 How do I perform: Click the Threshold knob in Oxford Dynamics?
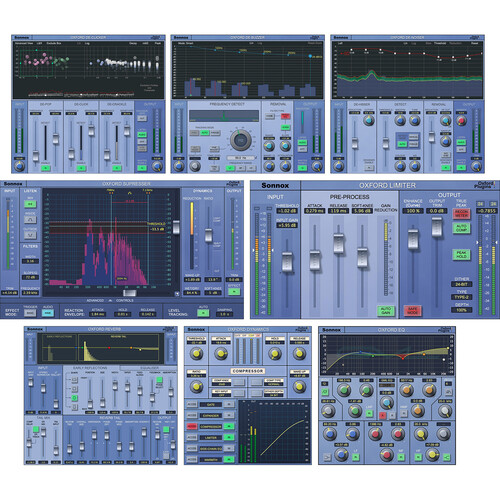(x=197, y=353)
